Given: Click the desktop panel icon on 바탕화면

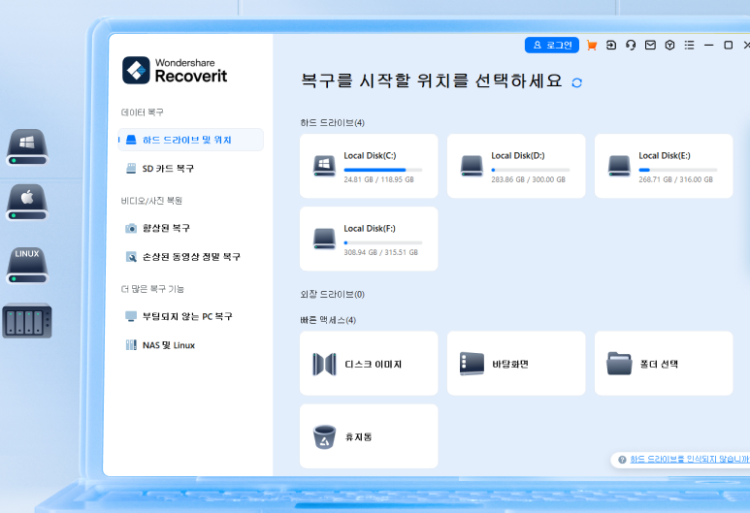Looking at the screenshot, I should pyautogui.click(x=472, y=363).
